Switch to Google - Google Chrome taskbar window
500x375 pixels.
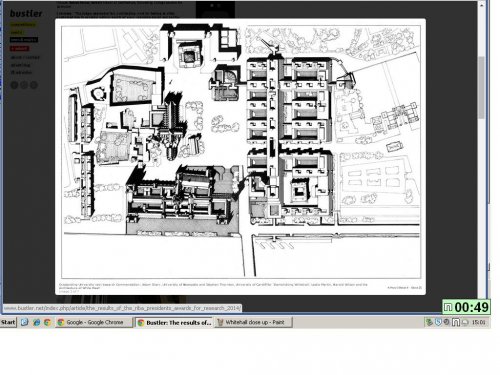pyautogui.click(x=94, y=322)
